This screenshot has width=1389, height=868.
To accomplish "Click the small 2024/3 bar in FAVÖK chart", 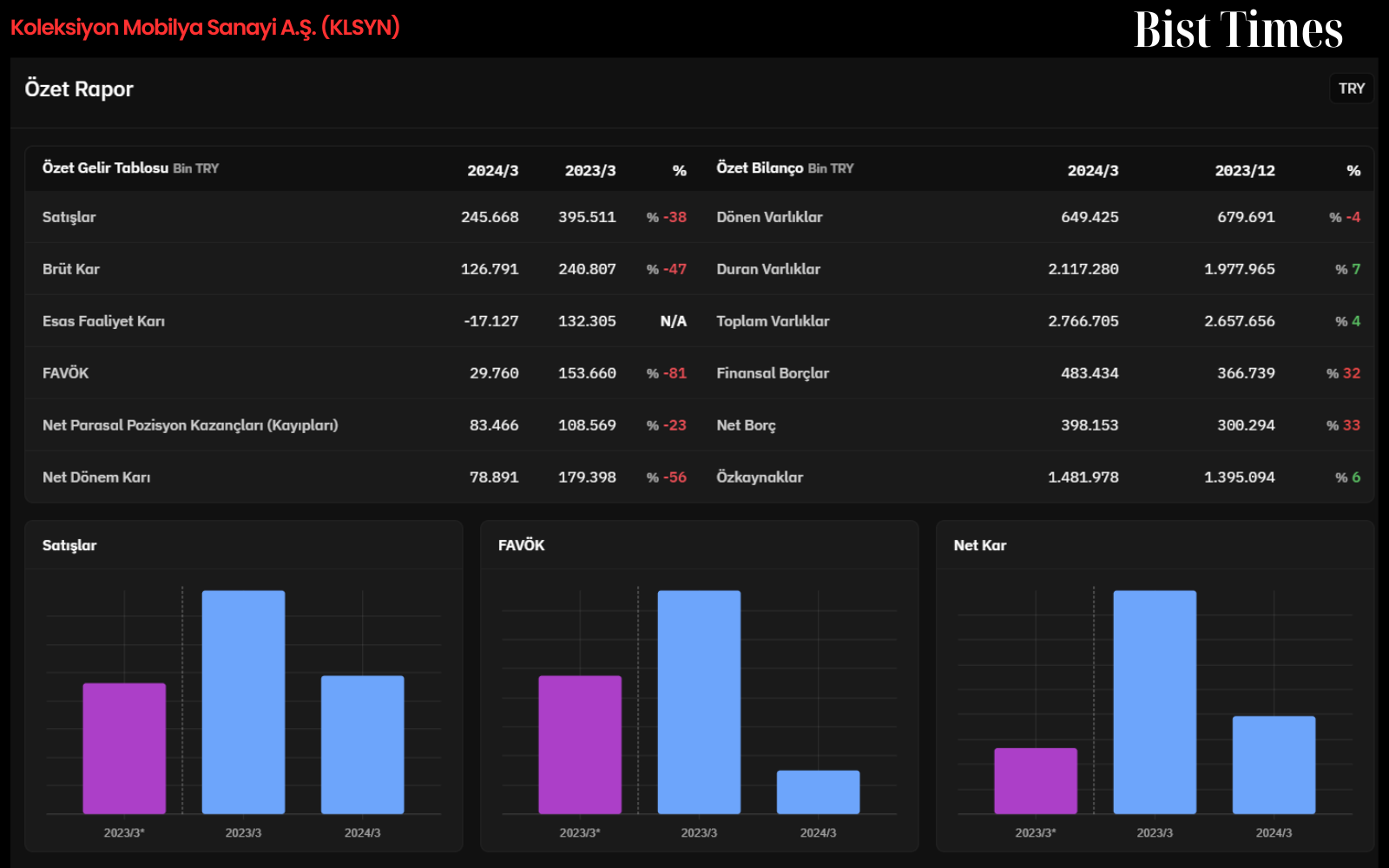I will 818,792.
